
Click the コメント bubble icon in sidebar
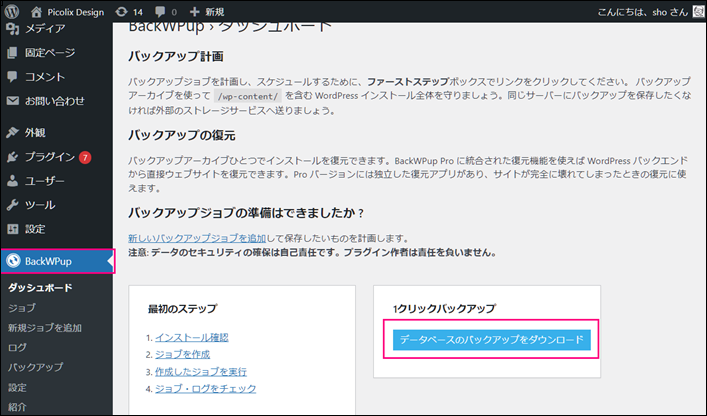tap(13, 77)
